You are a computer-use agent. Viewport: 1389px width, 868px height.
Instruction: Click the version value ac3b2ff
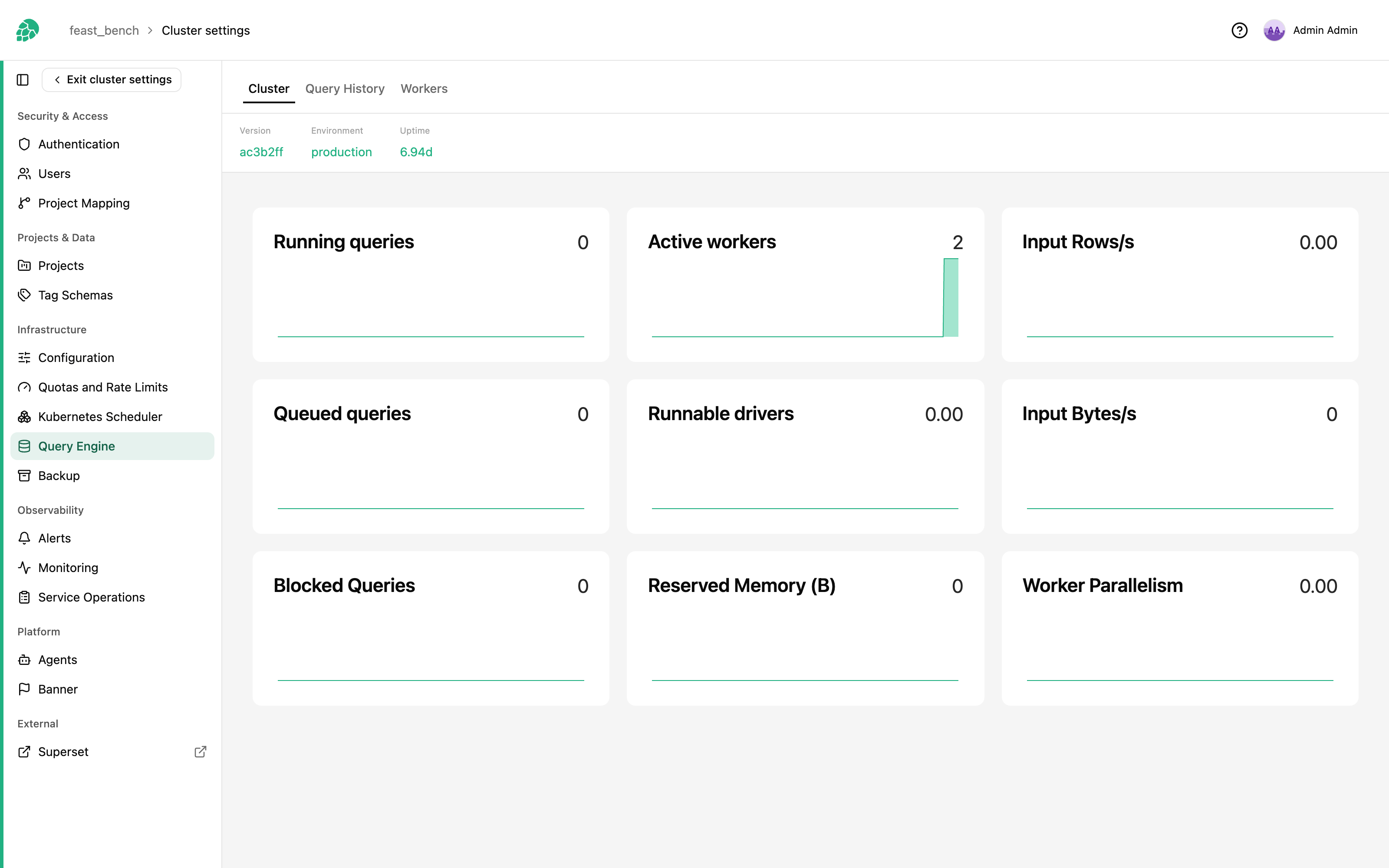[261, 152]
